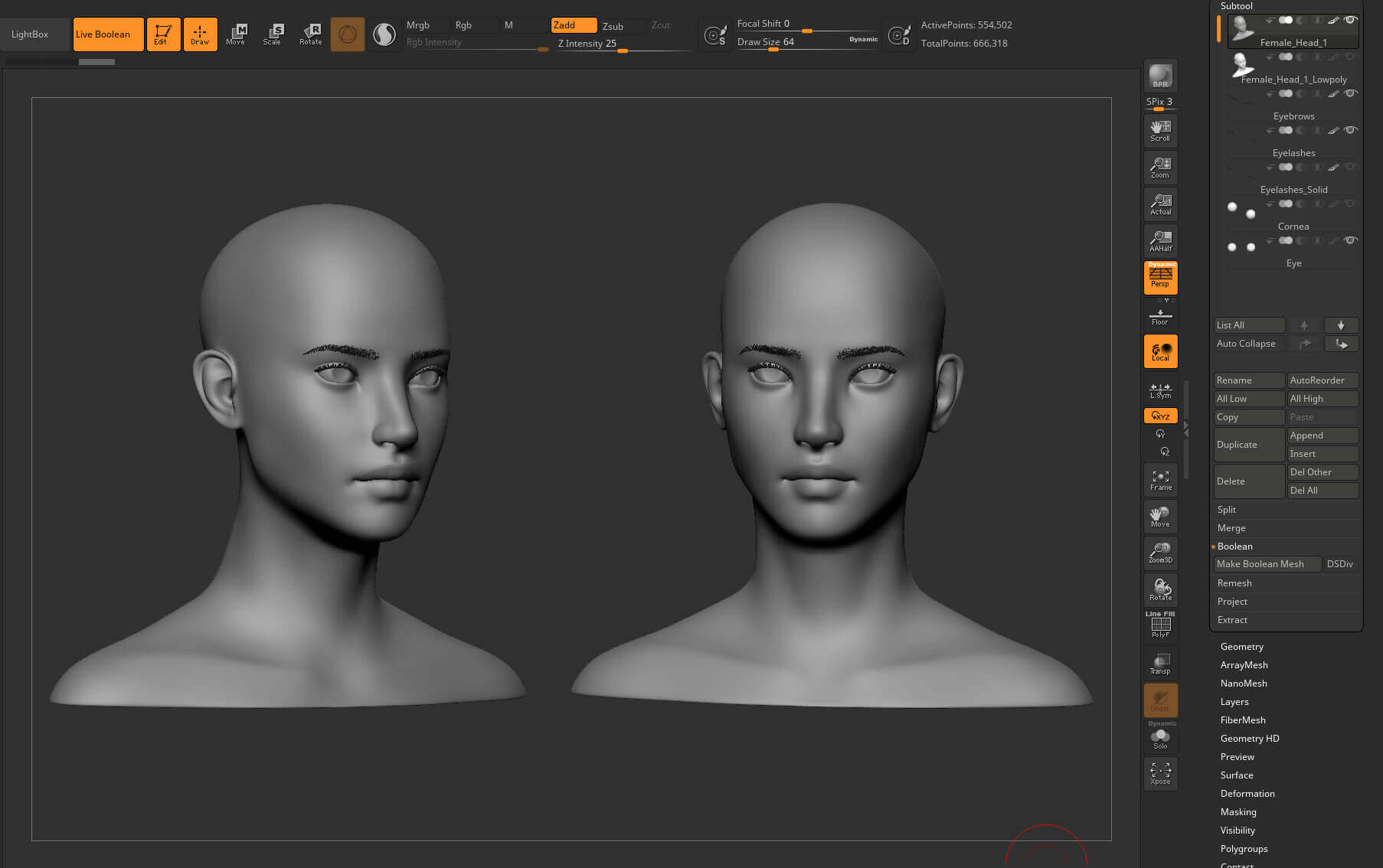This screenshot has height=868, width=1383.
Task: Toggle Dynamic Persp perspective view
Action: pyautogui.click(x=1160, y=277)
